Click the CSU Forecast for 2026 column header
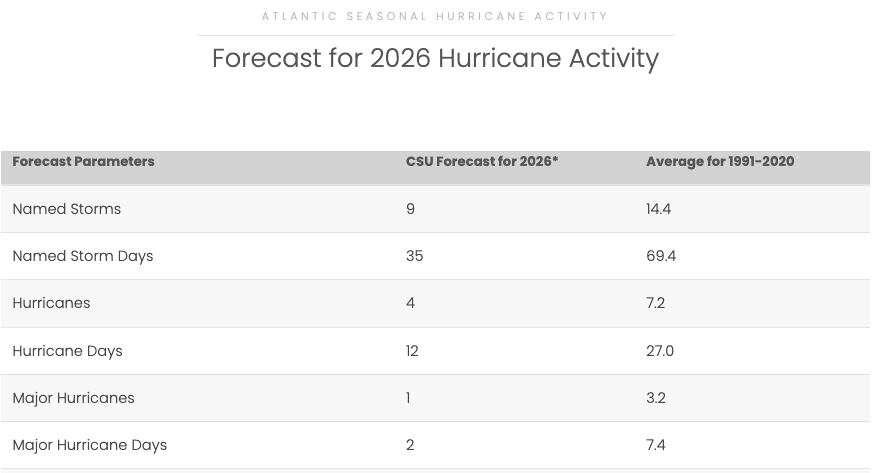Viewport: 872px width, 473px height. pyautogui.click(x=482, y=162)
